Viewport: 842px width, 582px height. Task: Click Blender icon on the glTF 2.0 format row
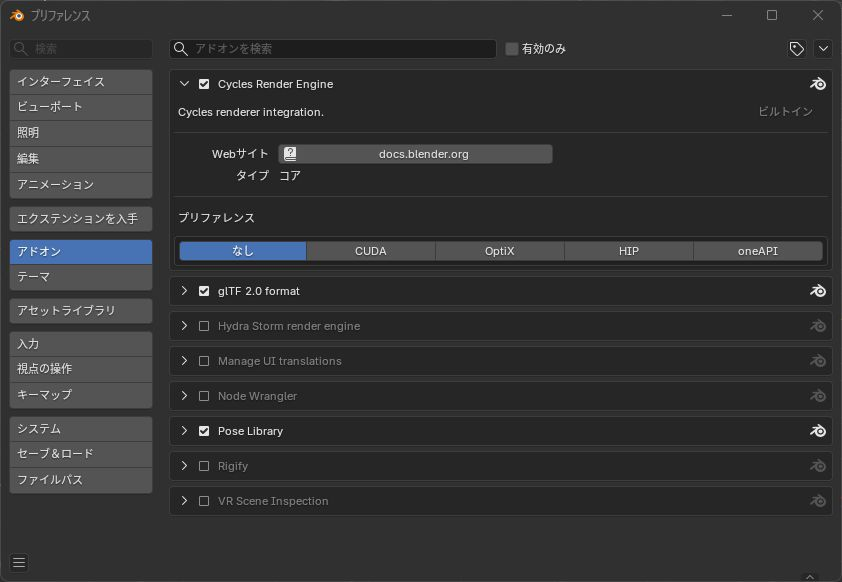(x=818, y=291)
